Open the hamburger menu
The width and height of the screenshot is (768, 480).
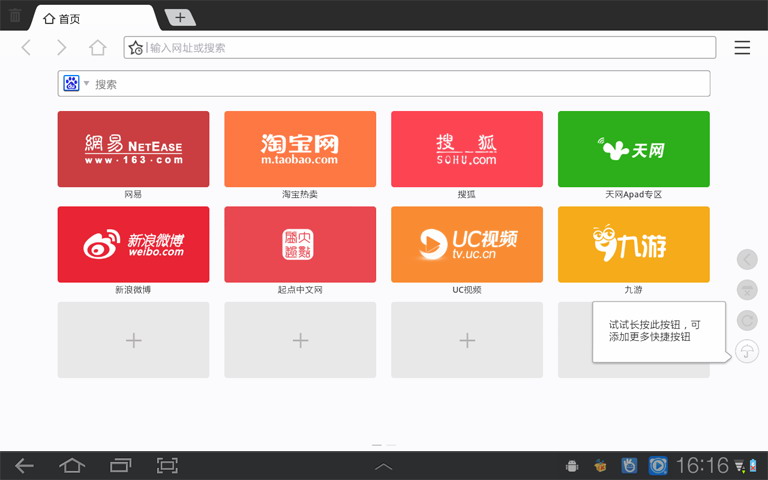click(x=742, y=48)
